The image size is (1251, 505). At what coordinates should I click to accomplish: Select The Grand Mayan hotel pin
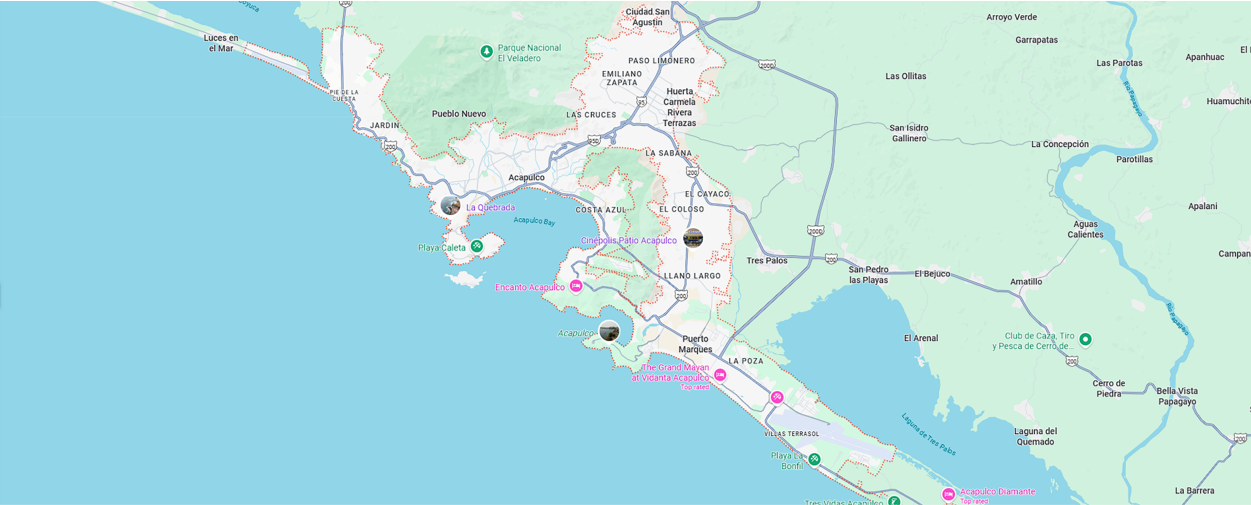(719, 375)
